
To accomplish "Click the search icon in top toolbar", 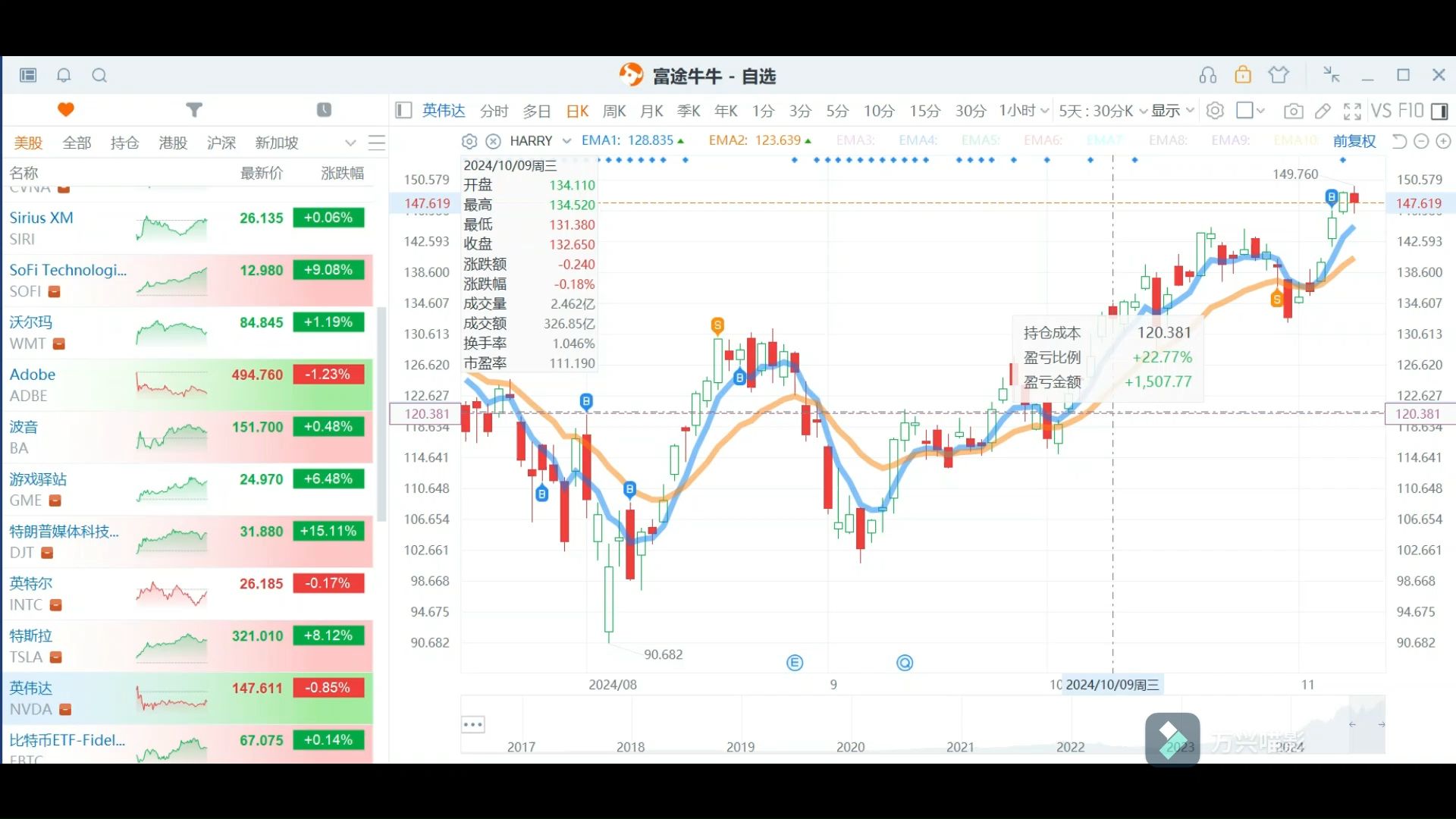I will coord(98,75).
